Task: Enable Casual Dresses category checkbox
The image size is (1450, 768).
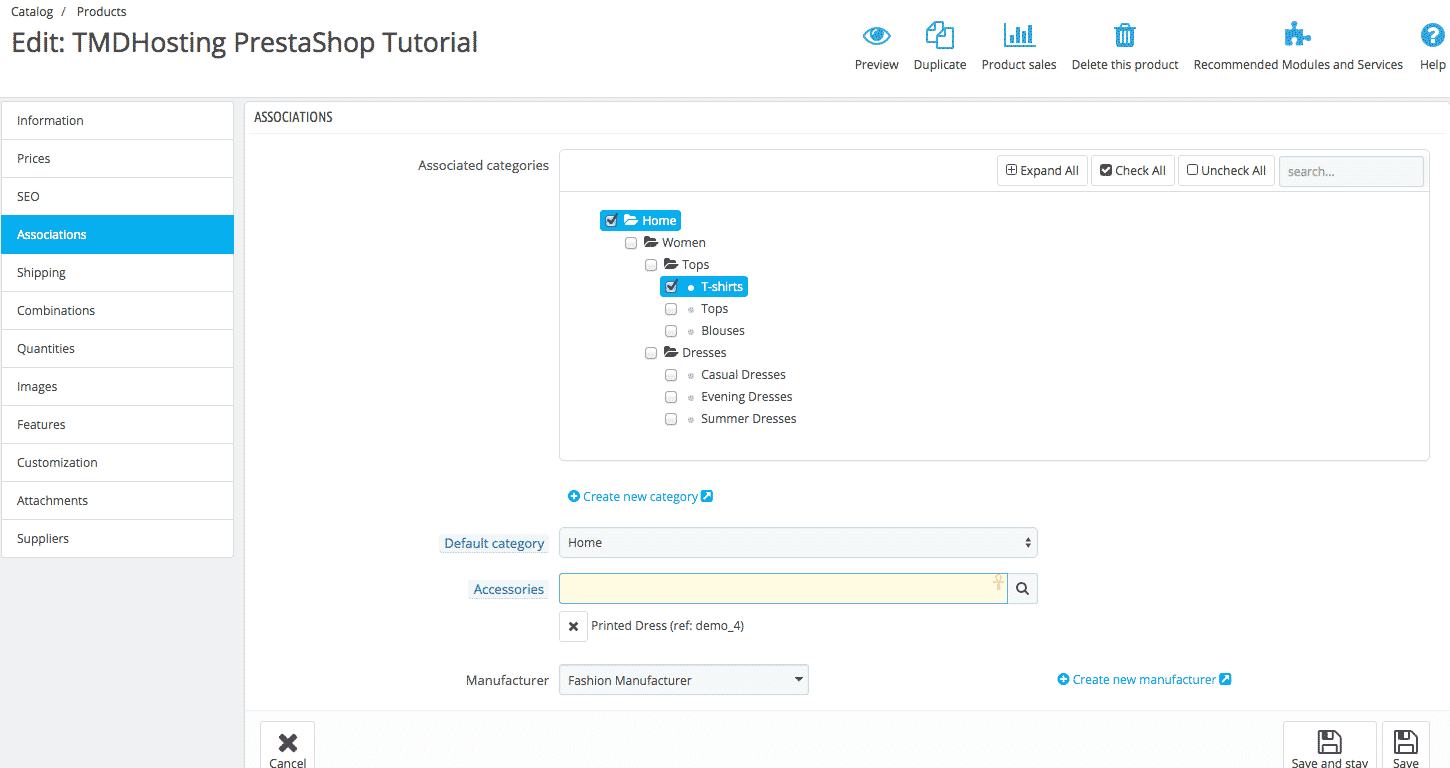Action: coord(671,374)
